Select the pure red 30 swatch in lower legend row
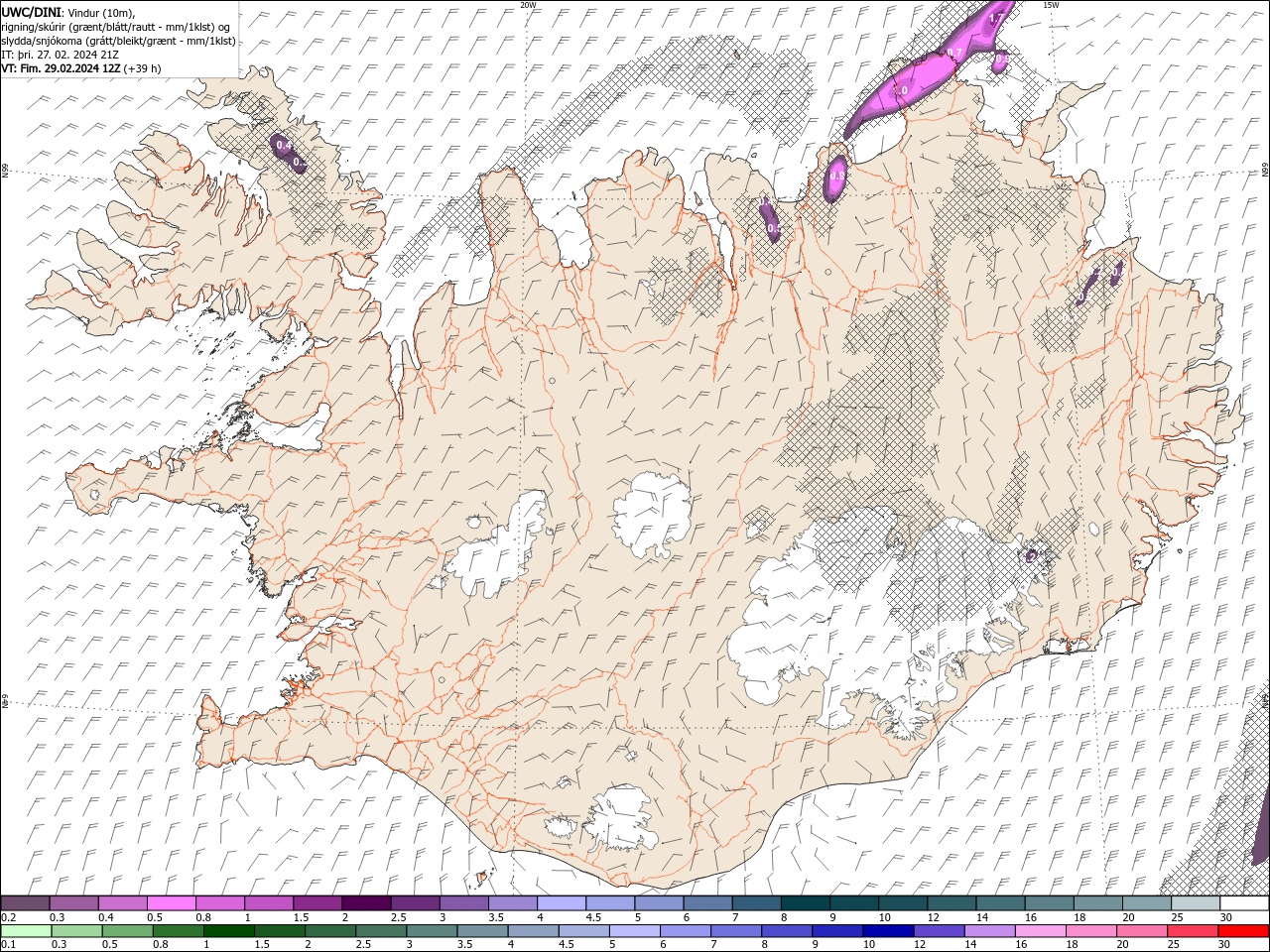 coord(1244,931)
